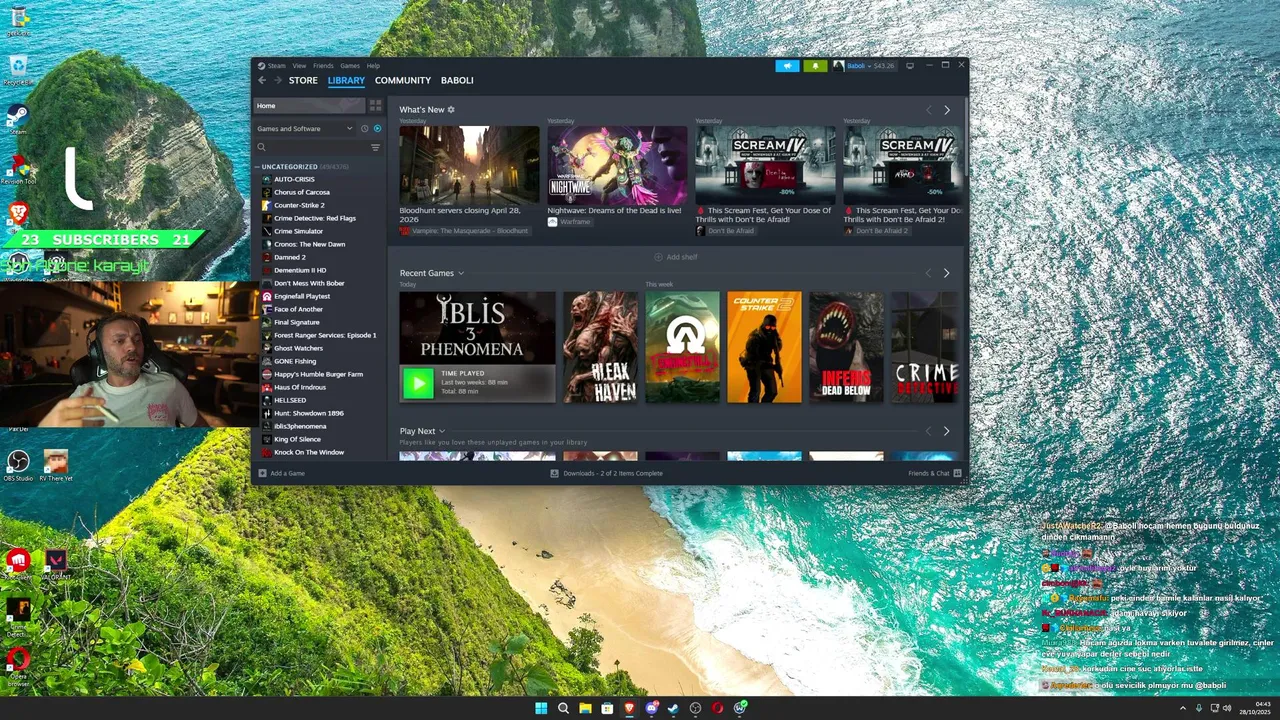Select AUTO-CRISIS in the game list
Viewport: 1280px width, 720px height.
pos(294,179)
